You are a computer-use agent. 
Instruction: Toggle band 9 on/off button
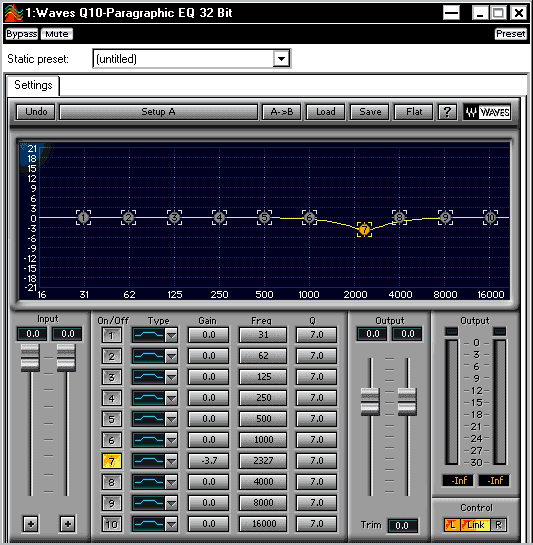[x=112, y=503]
